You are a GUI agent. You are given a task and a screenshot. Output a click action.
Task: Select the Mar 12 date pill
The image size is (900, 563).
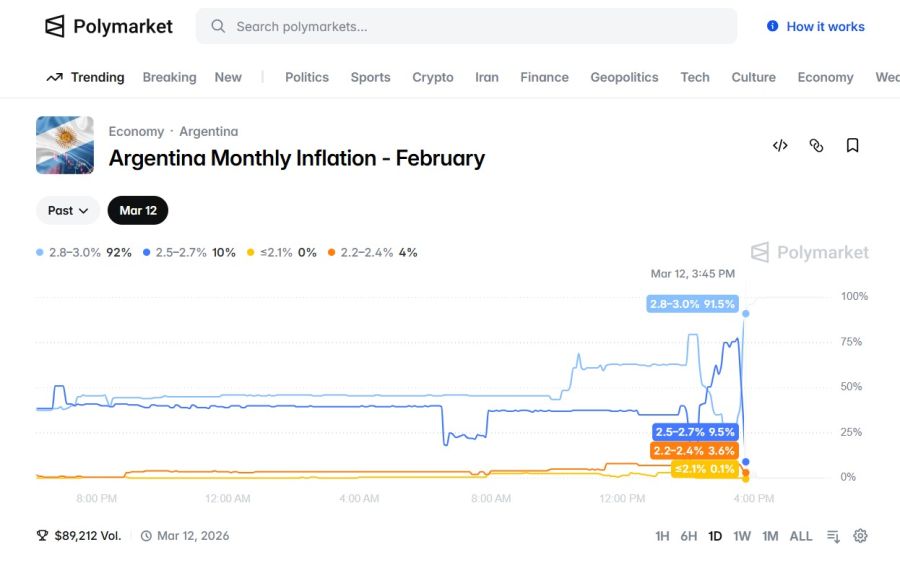tap(138, 210)
